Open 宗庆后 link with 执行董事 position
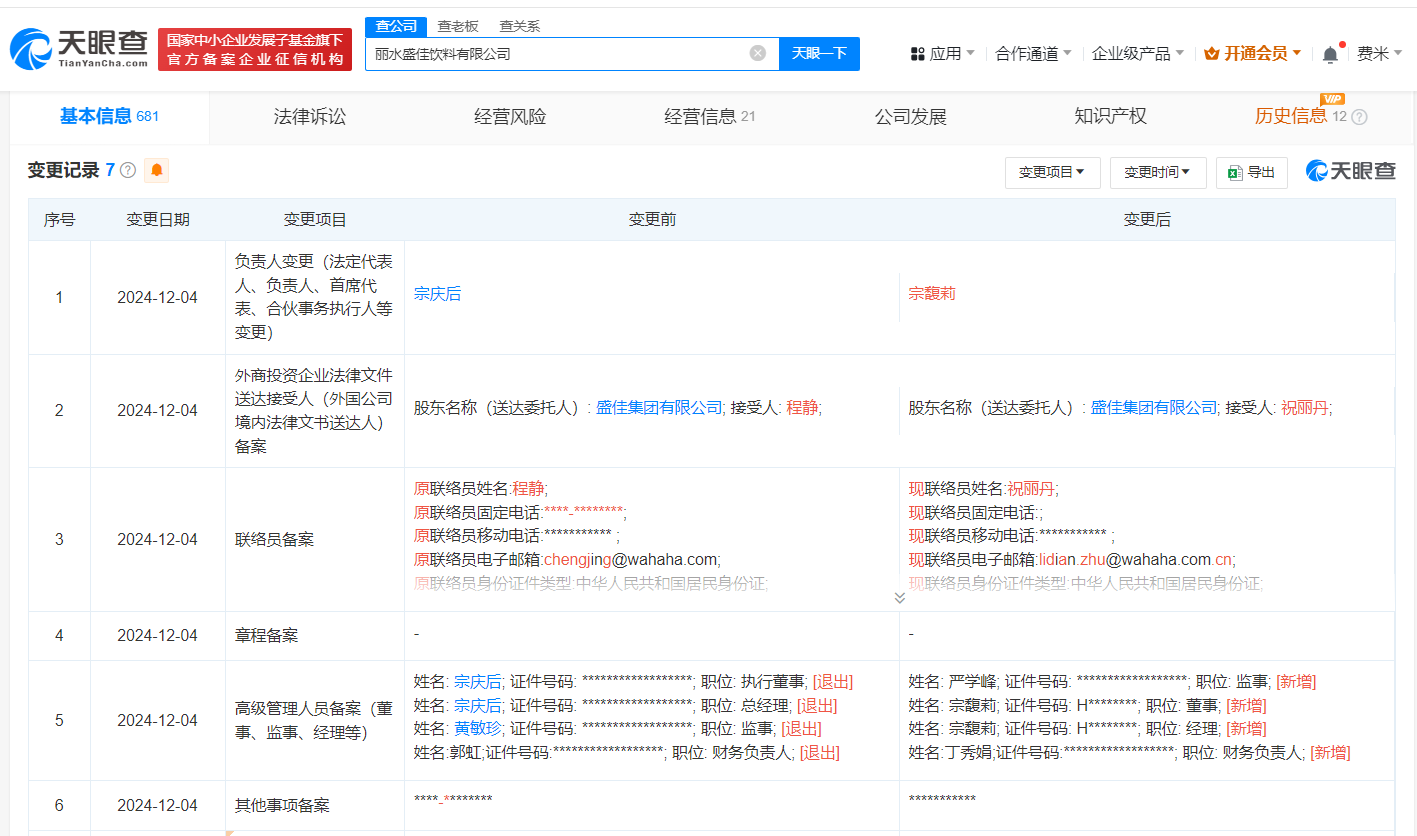The height and width of the screenshot is (836, 1417). 477,682
